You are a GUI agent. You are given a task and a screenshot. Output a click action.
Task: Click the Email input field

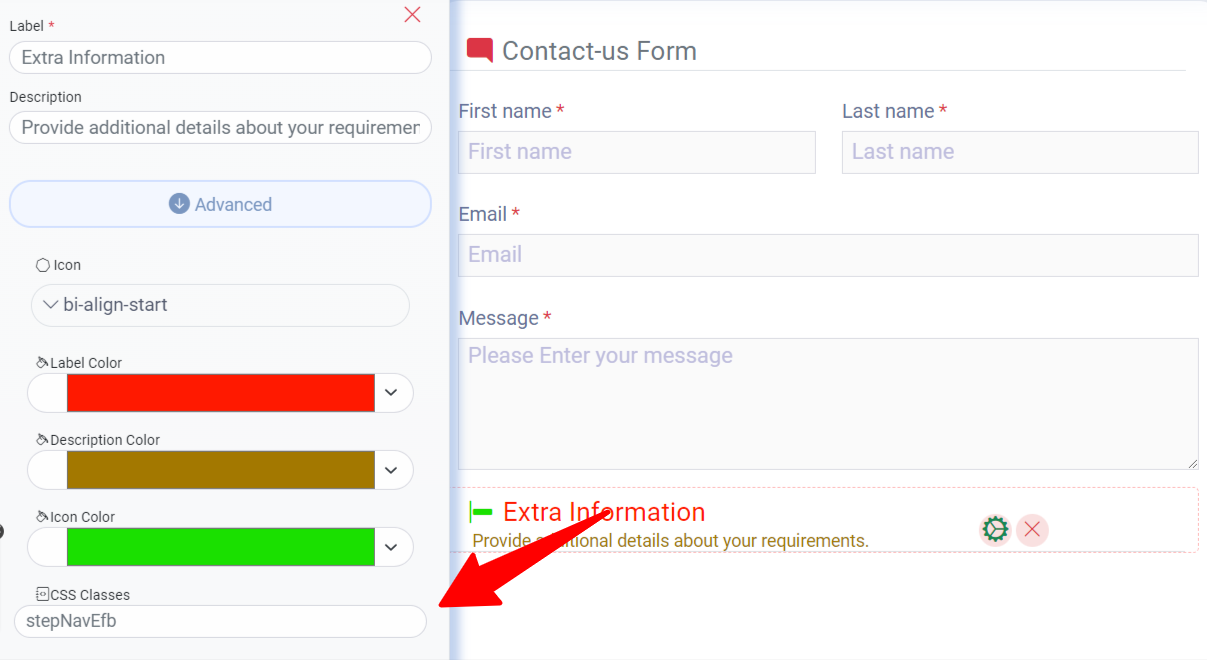[x=828, y=255]
